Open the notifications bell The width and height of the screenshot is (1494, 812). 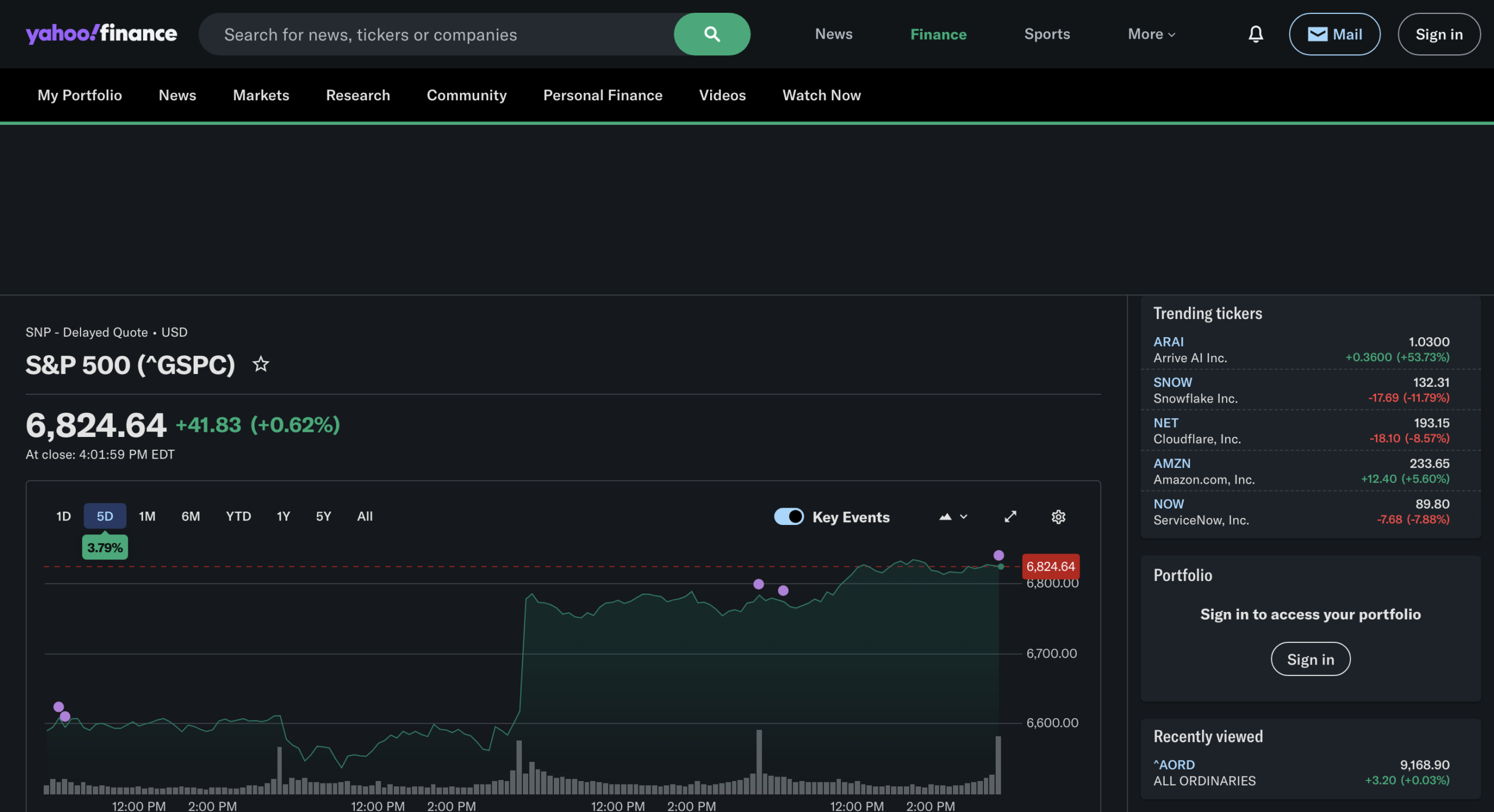tap(1255, 34)
